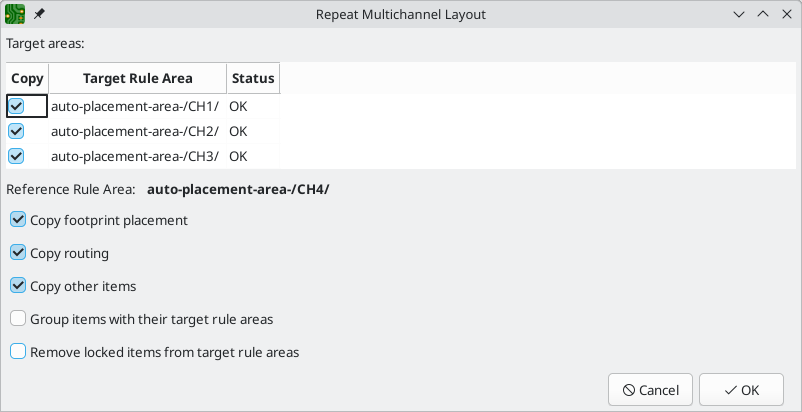Uncheck copy for auto-placement-area-/CH1/
This screenshot has width=802, height=412.
point(16,106)
